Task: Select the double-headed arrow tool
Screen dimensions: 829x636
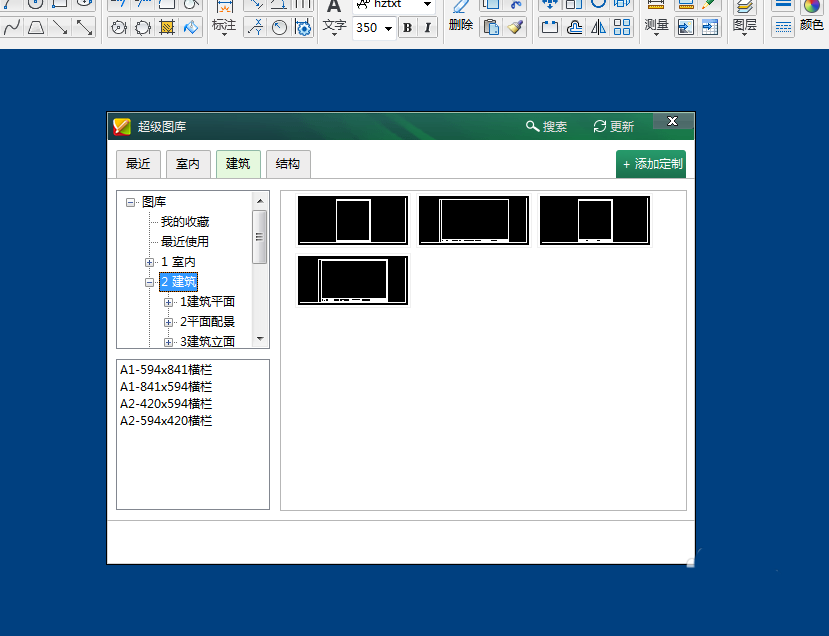Action: coord(84,27)
